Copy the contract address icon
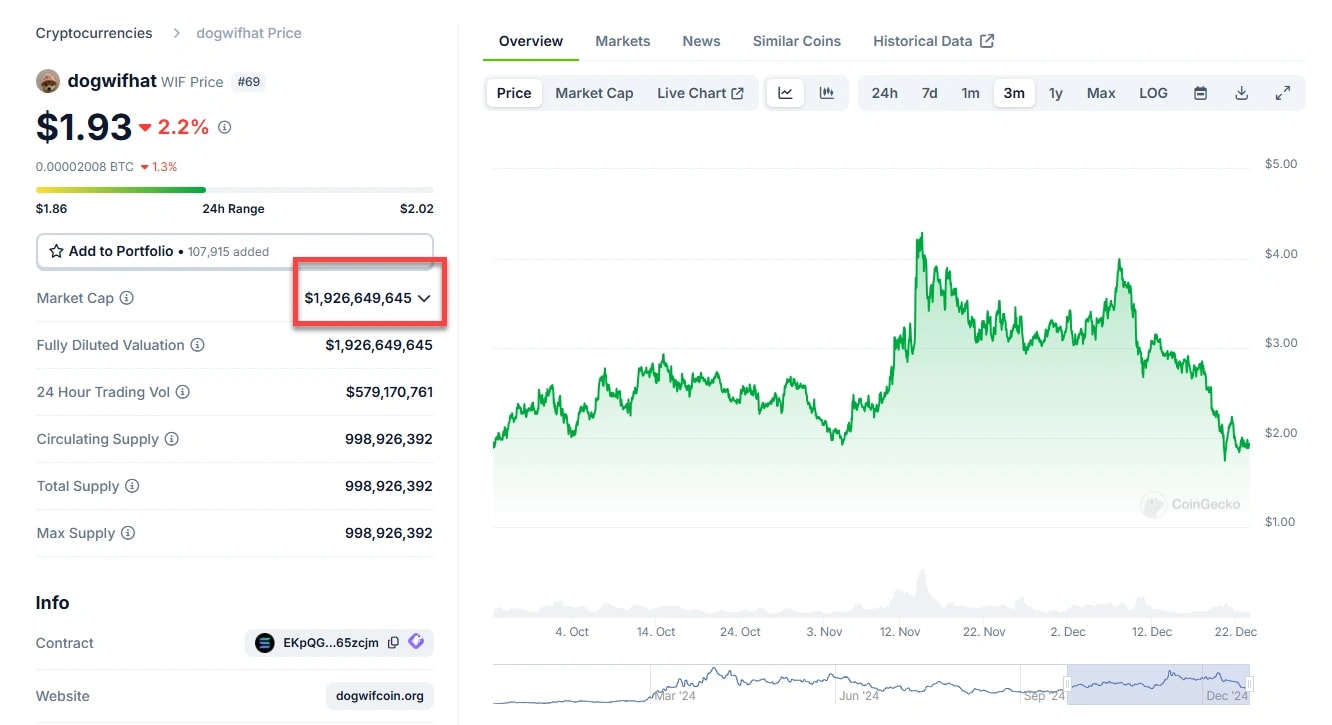The image size is (1332, 725). [x=393, y=643]
